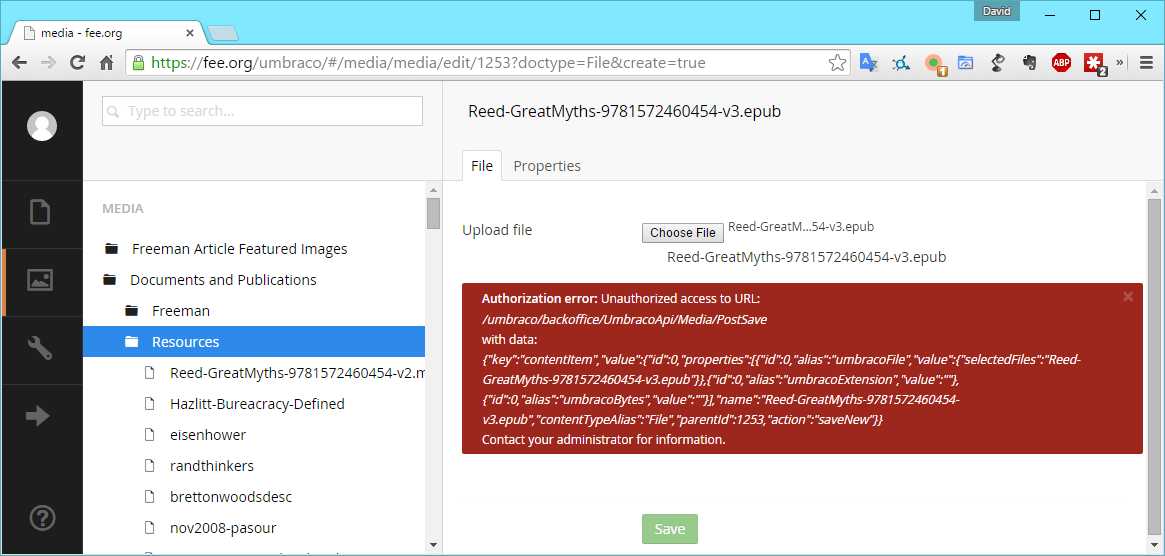
Task: Click the Choose File button
Action: [683, 233]
